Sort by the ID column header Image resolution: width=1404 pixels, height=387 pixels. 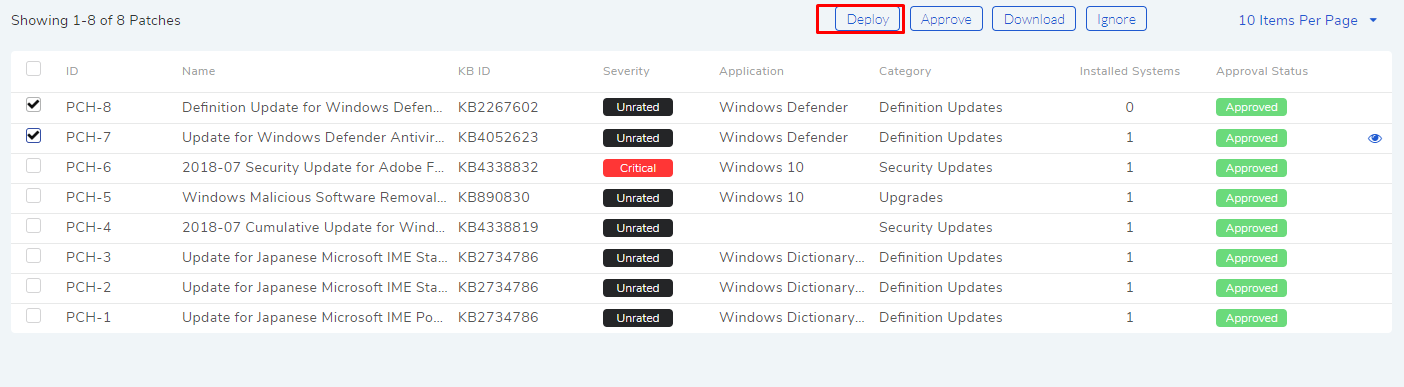click(72, 71)
